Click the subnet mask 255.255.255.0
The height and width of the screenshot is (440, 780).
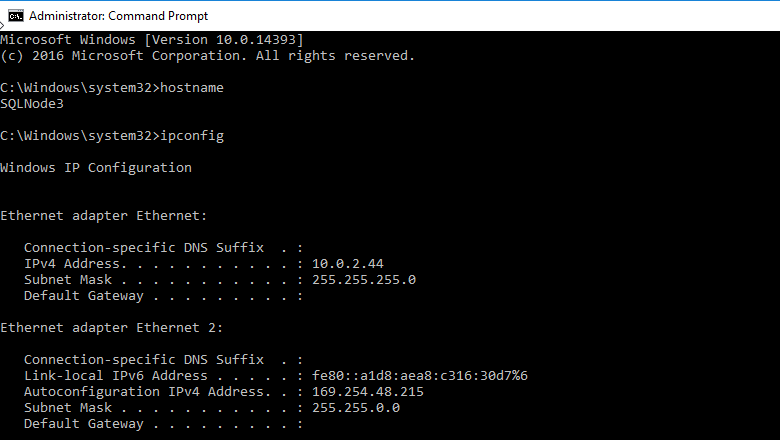pyautogui.click(x=364, y=280)
